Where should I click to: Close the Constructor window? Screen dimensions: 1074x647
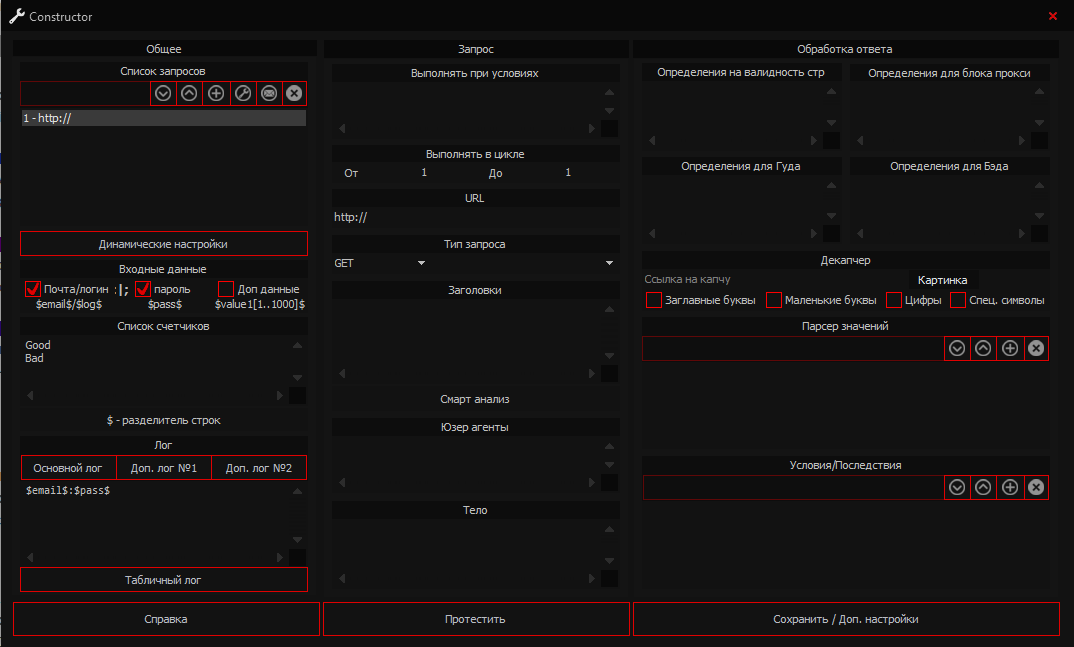tap(1053, 16)
